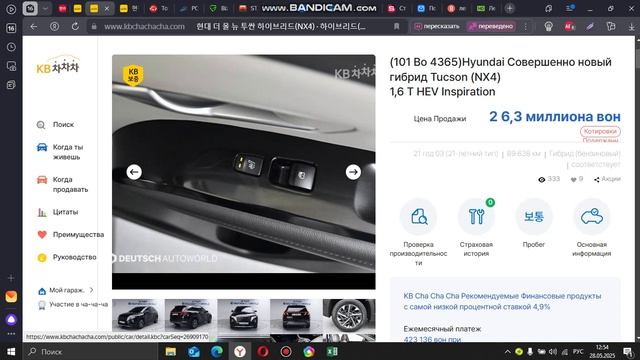Image resolution: width=640 pixels, height=360 pixels.
Task: Open browser downloads icon
Action: coord(631,27)
